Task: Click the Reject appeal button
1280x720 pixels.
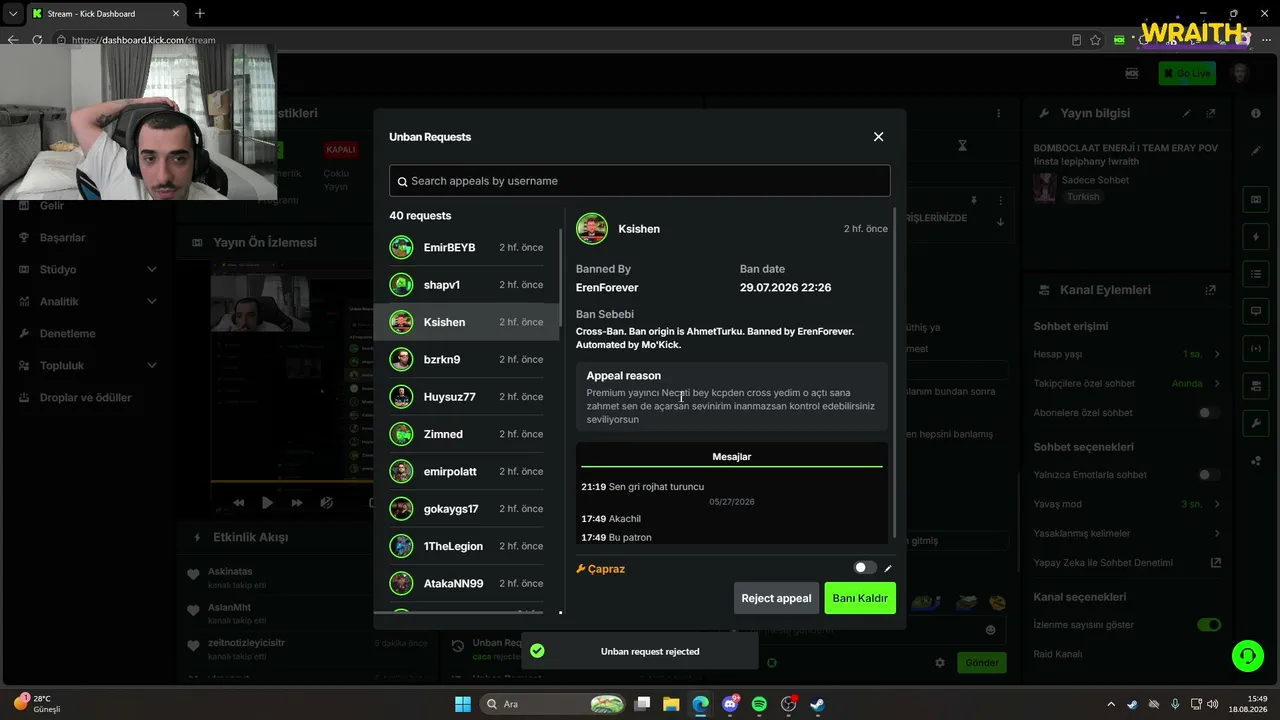Action: [776, 598]
